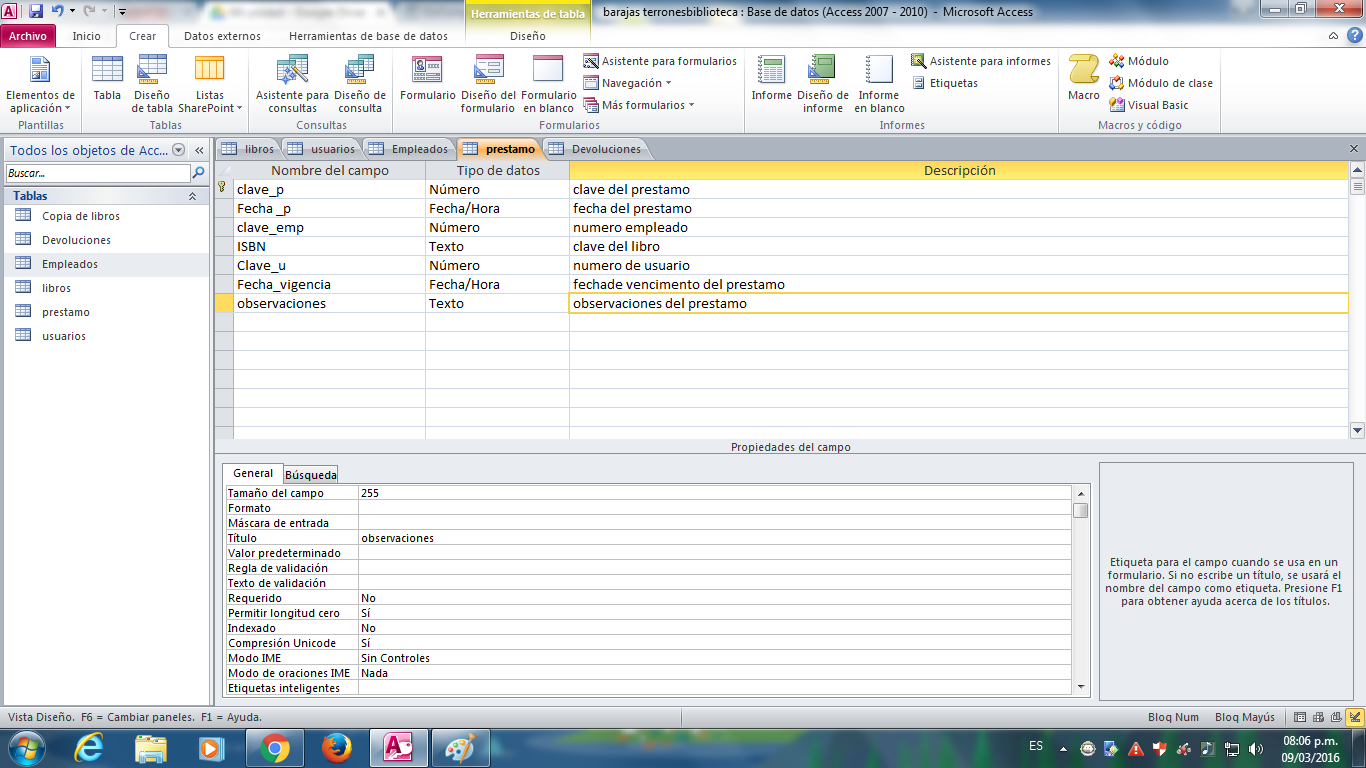This screenshot has height=768, width=1366.
Task: Click the Buscar search field
Action: pos(97,173)
